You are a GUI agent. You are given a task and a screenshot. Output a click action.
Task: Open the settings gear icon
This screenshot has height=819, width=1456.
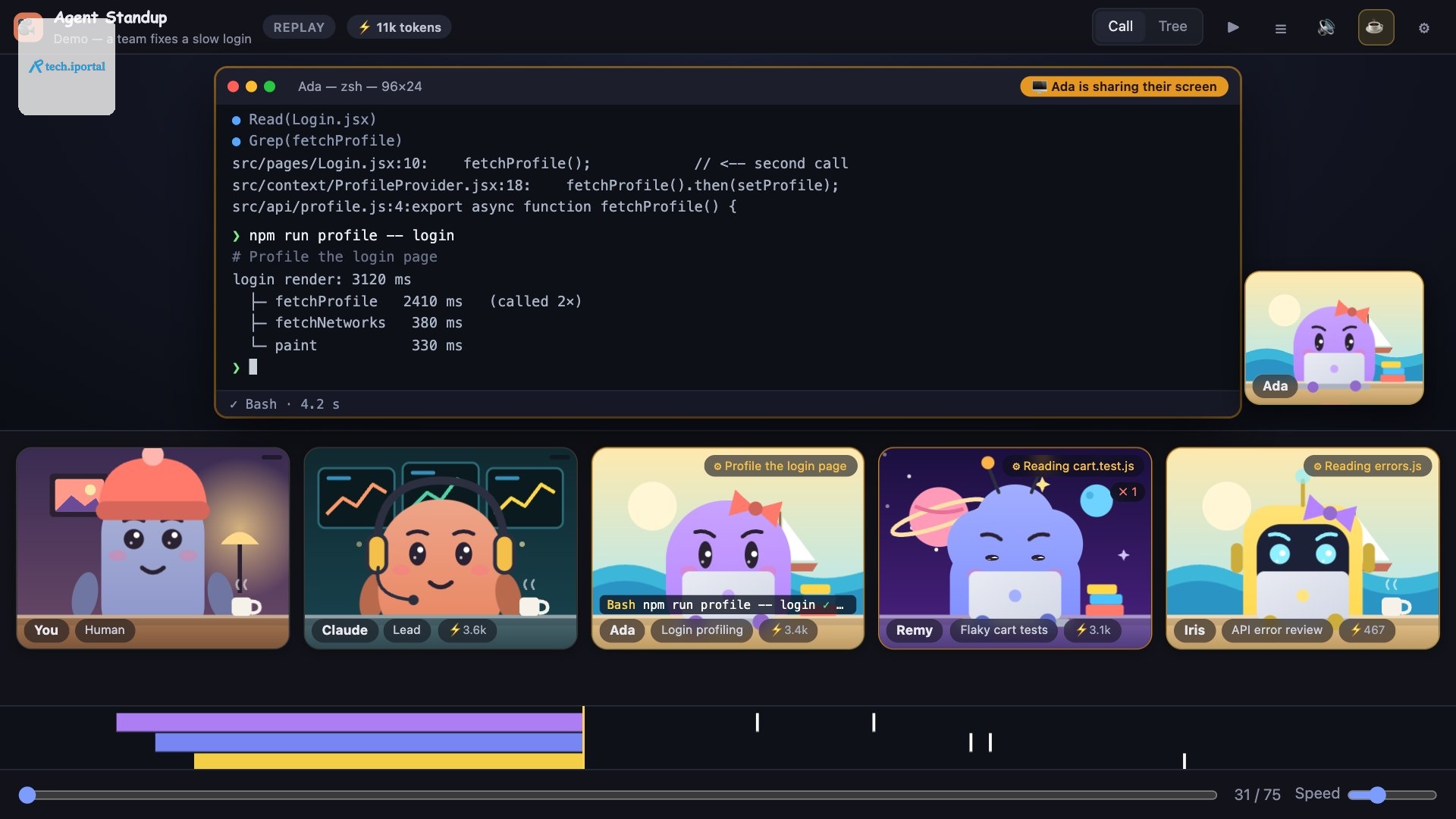(1424, 28)
